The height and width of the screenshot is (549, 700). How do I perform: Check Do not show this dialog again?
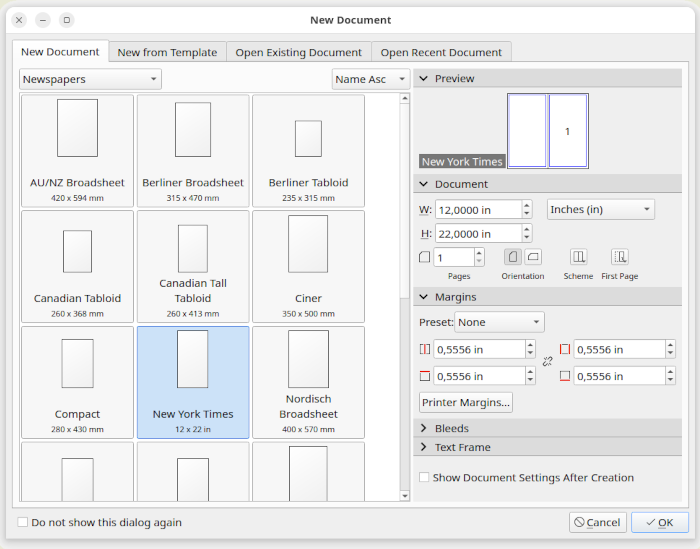[x=23, y=522]
